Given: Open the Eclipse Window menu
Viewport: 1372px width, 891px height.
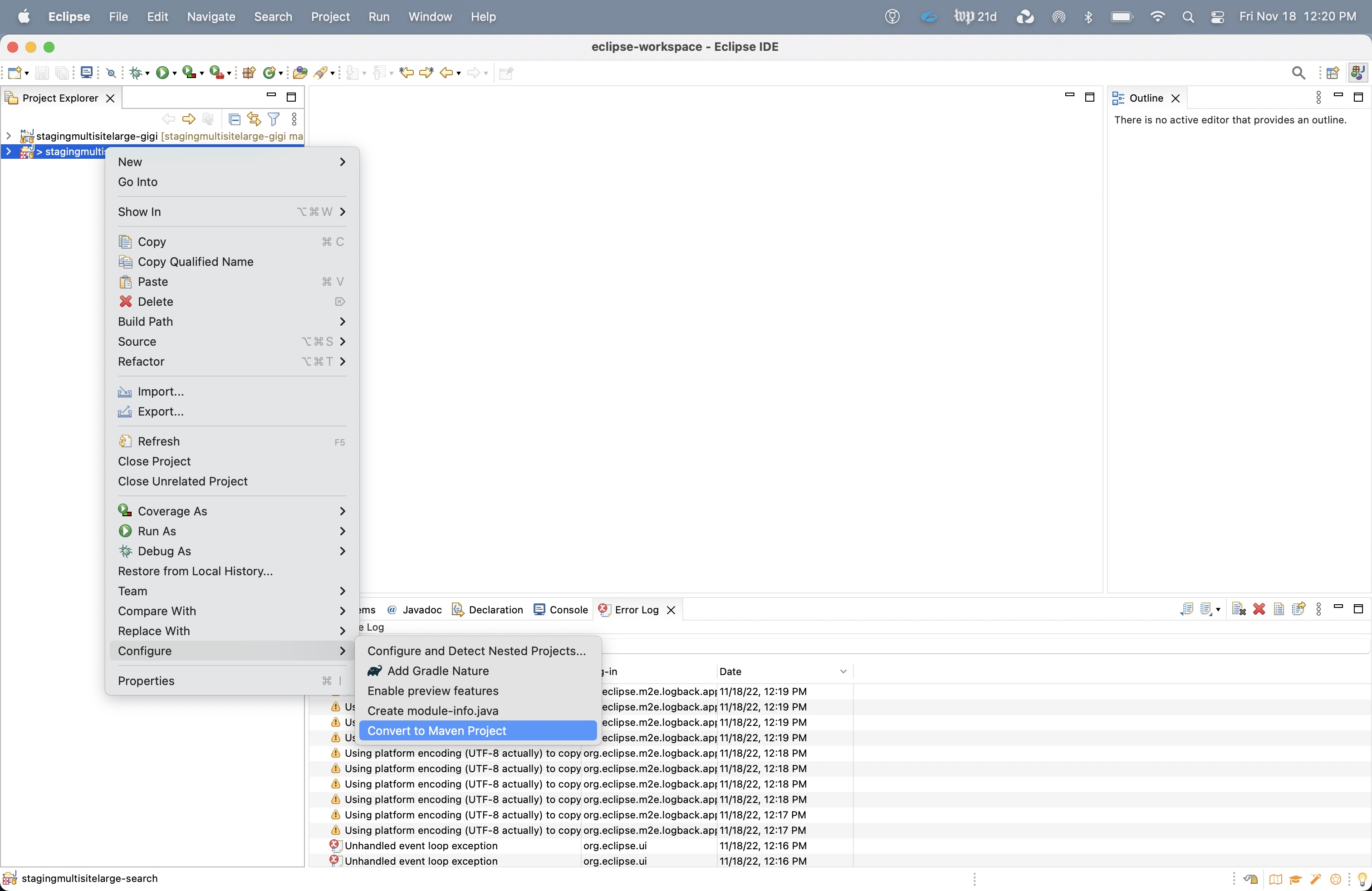Looking at the screenshot, I should tap(430, 17).
